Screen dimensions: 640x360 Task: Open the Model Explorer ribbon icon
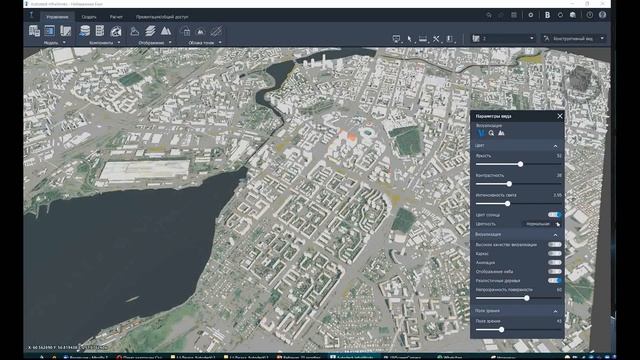click(x=34, y=31)
